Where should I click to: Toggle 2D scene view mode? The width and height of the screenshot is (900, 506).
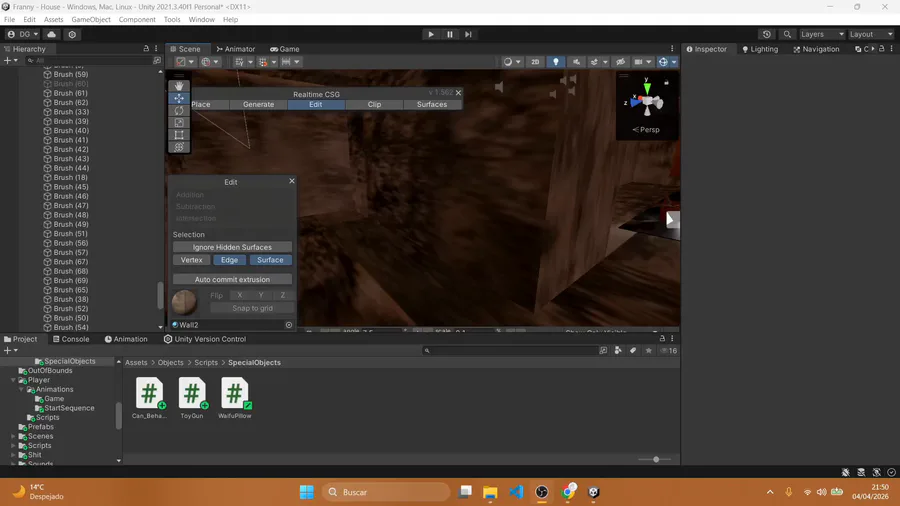[535, 62]
